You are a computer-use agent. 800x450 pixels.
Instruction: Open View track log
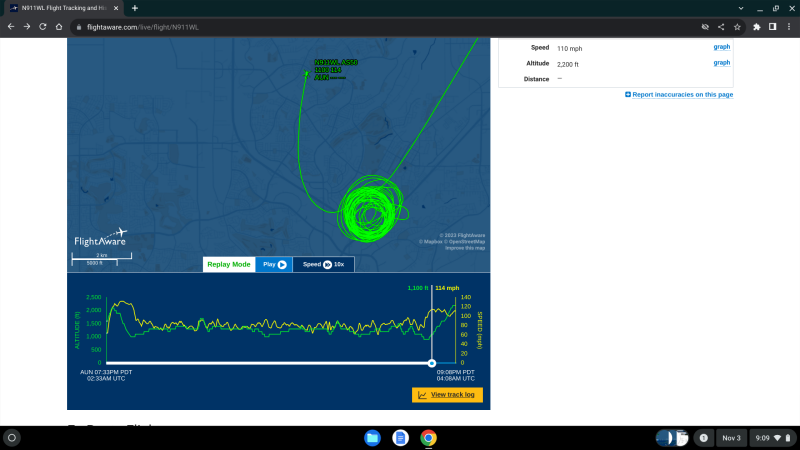(x=447, y=395)
